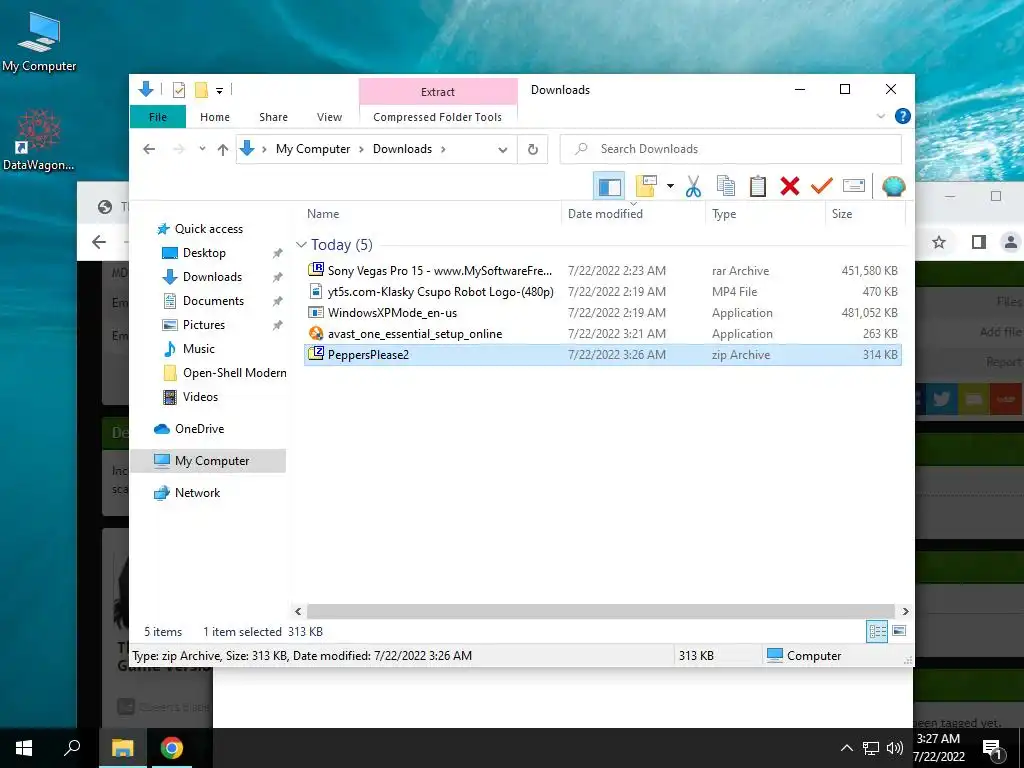Switch to Large icons view layout
The width and height of the screenshot is (1024, 768).
point(899,631)
